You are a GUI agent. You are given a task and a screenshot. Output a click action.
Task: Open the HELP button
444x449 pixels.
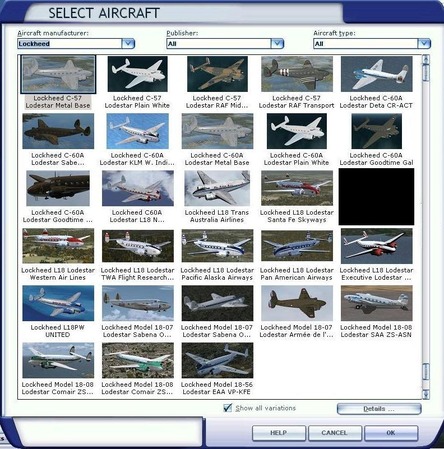pos(278,433)
